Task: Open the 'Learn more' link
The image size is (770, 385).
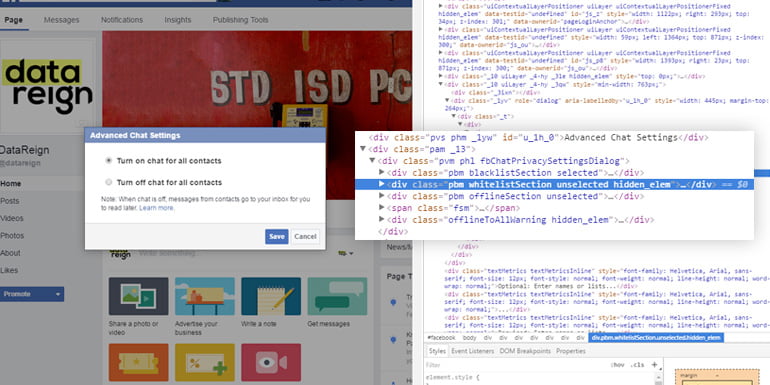Action: tap(157, 208)
